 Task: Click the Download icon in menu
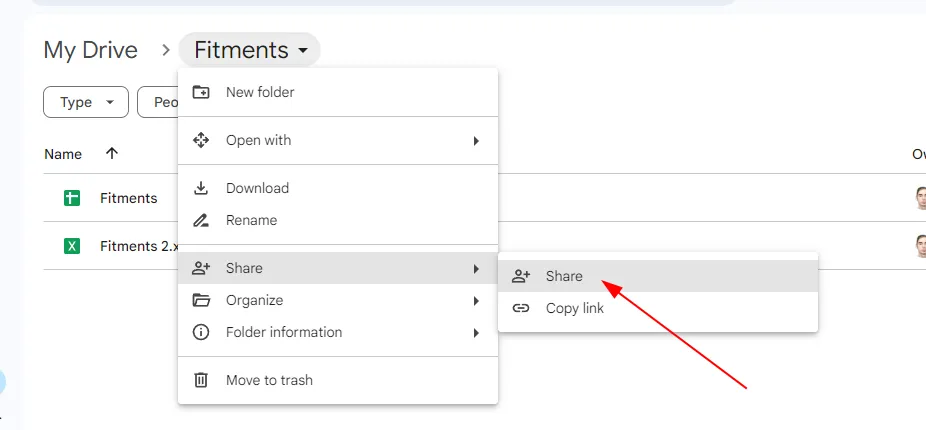coord(201,188)
